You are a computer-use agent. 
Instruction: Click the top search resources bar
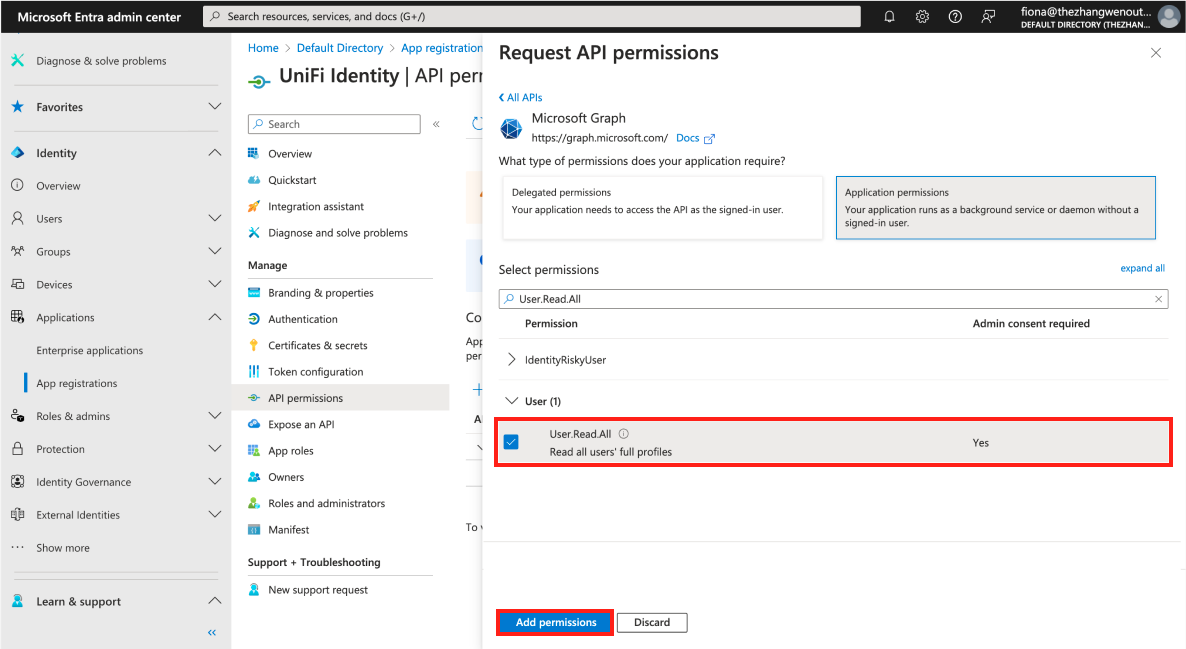coord(532,17)
